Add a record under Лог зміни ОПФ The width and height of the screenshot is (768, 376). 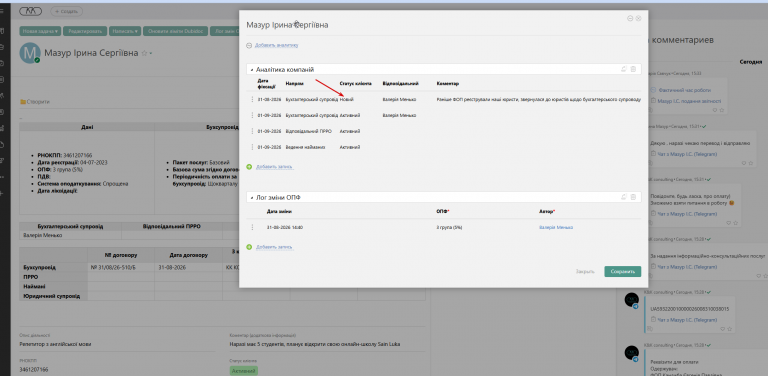pos(274,247)
